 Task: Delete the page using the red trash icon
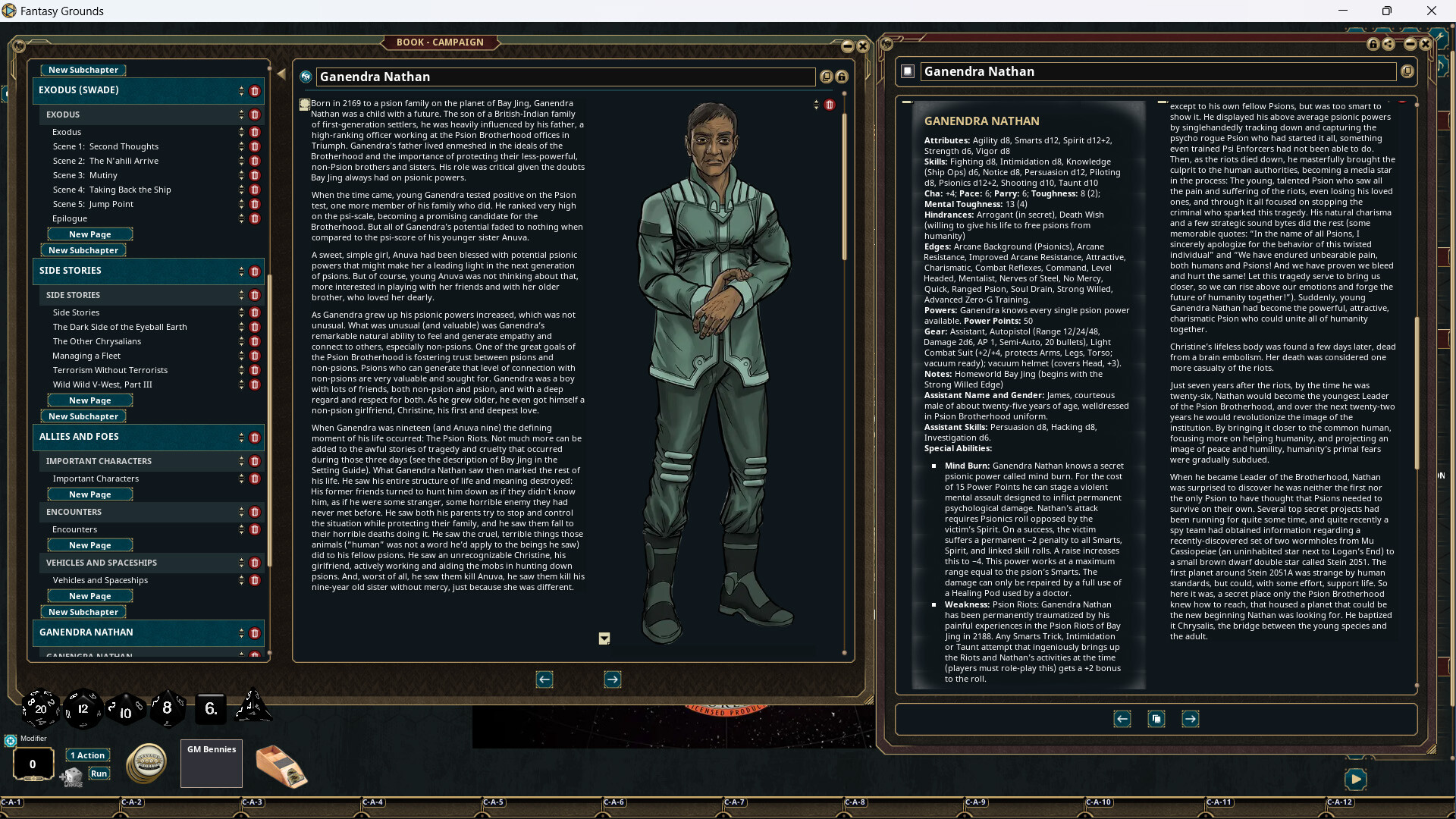tap(829, 105)
